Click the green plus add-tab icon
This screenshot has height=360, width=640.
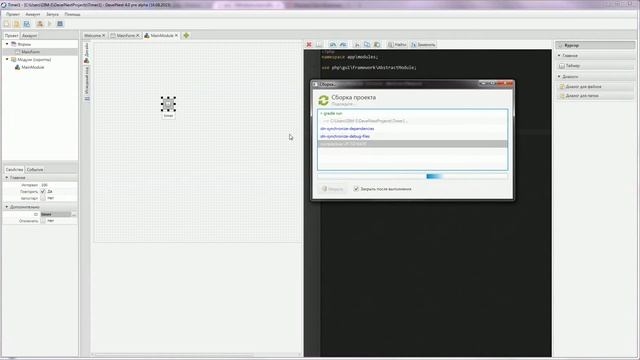(186, 36)
